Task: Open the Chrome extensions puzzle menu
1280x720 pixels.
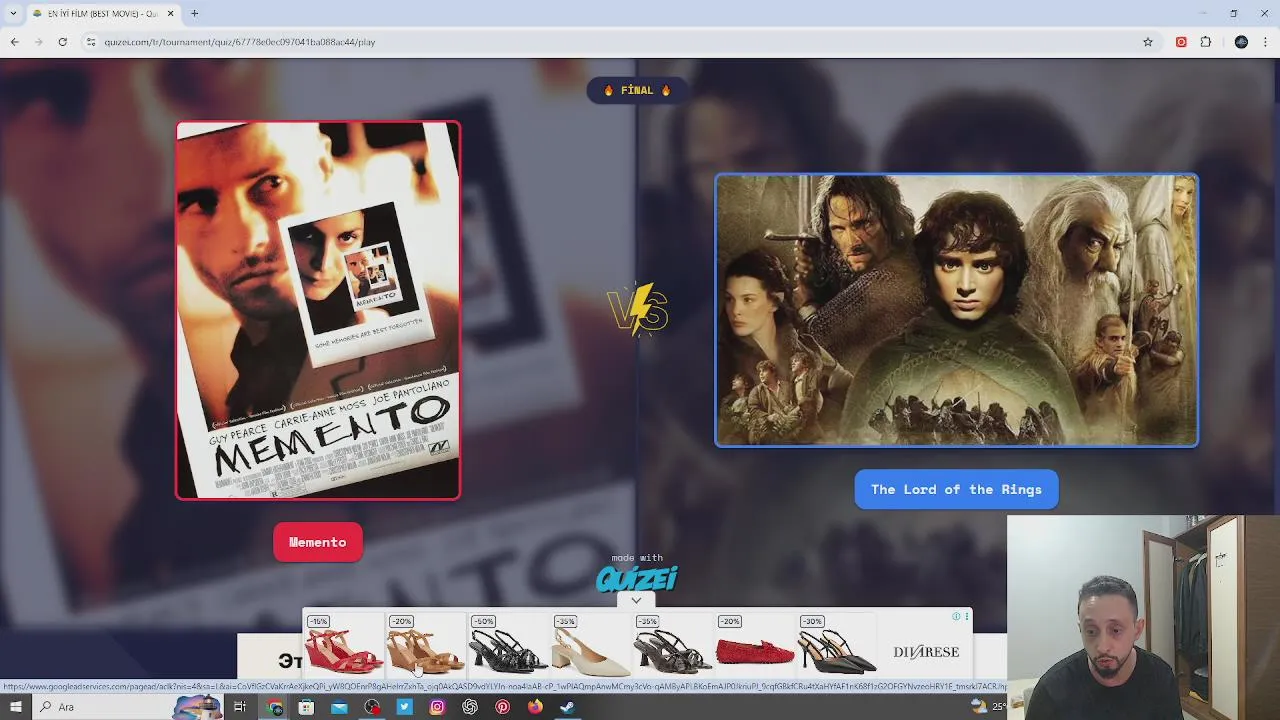Action: point(1205,42)
